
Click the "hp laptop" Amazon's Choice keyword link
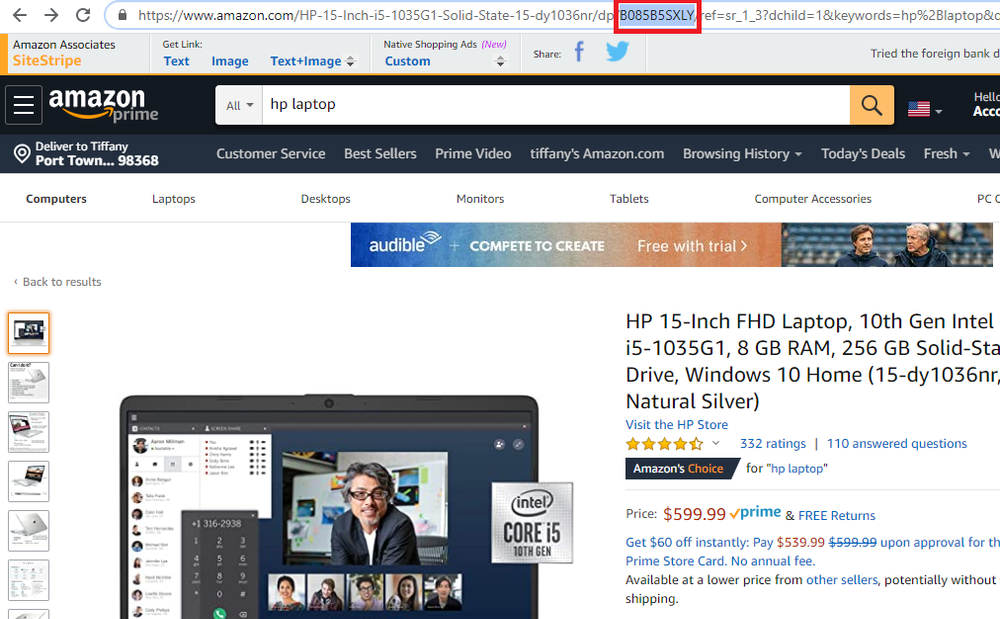(797, 469)
